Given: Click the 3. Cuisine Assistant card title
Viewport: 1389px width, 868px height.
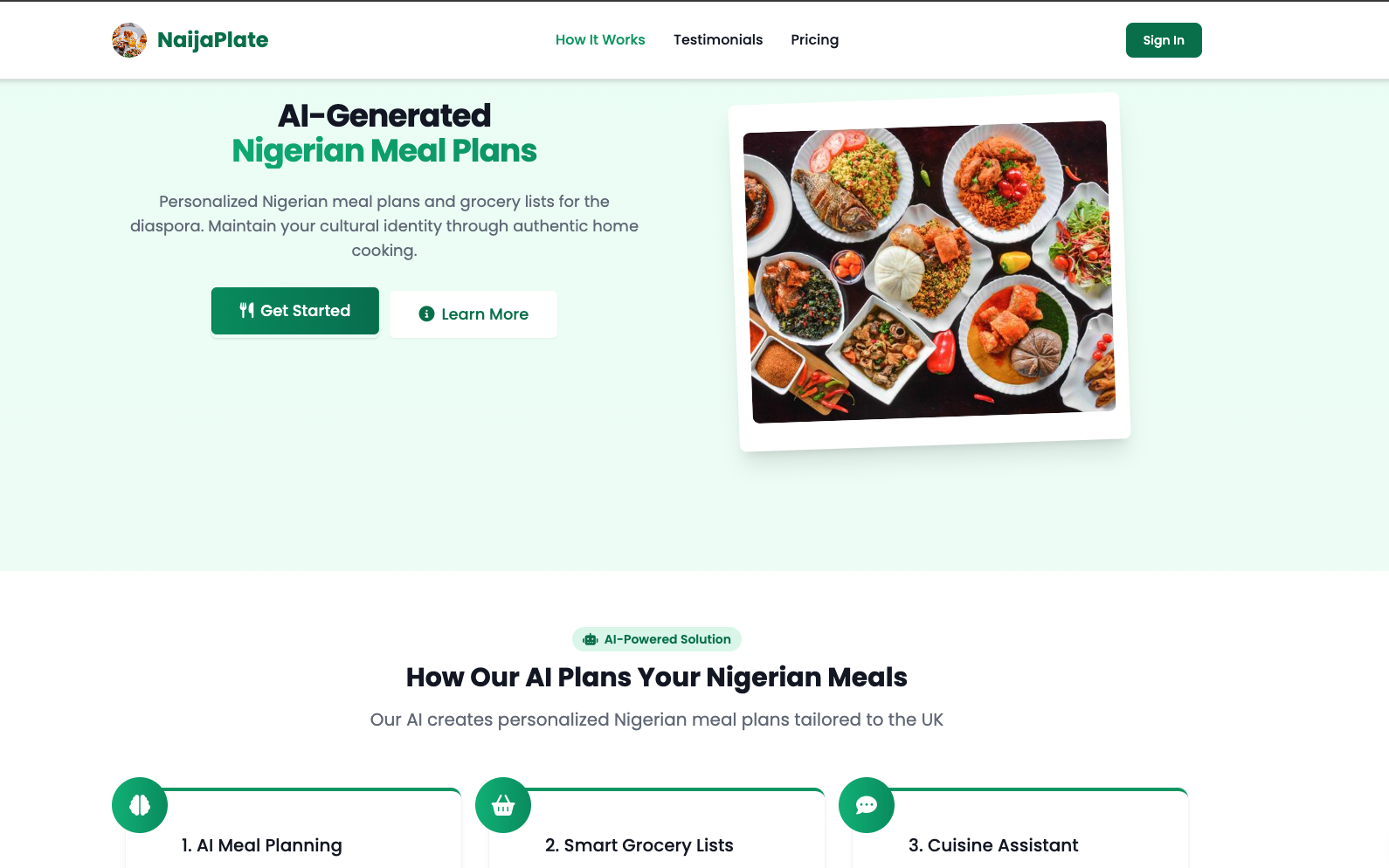Looking at the screenshot, I should [993, 845].
